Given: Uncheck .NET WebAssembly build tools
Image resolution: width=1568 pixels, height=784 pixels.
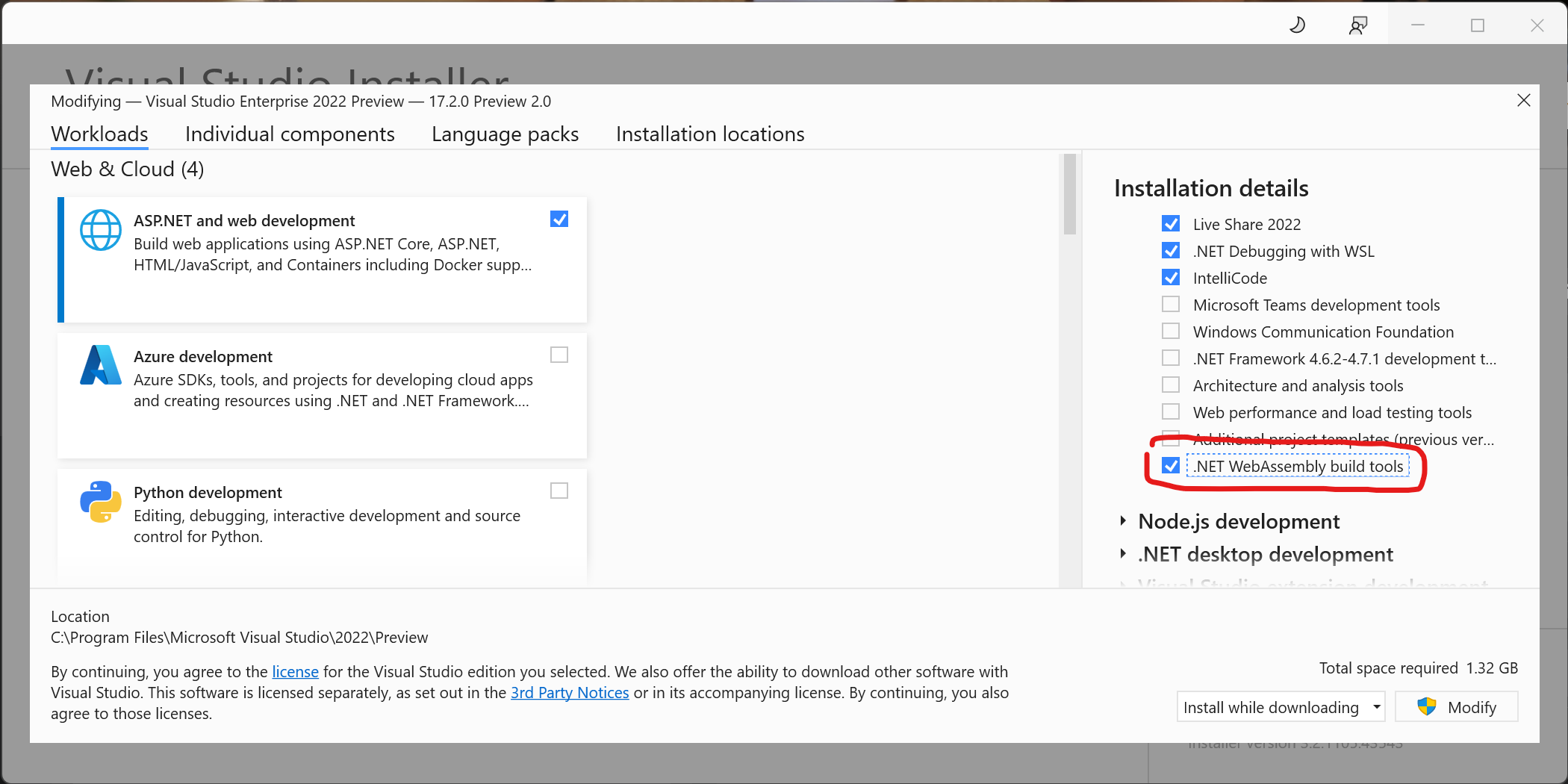Looking at the screenshot, I should [x=1170, y=465].
